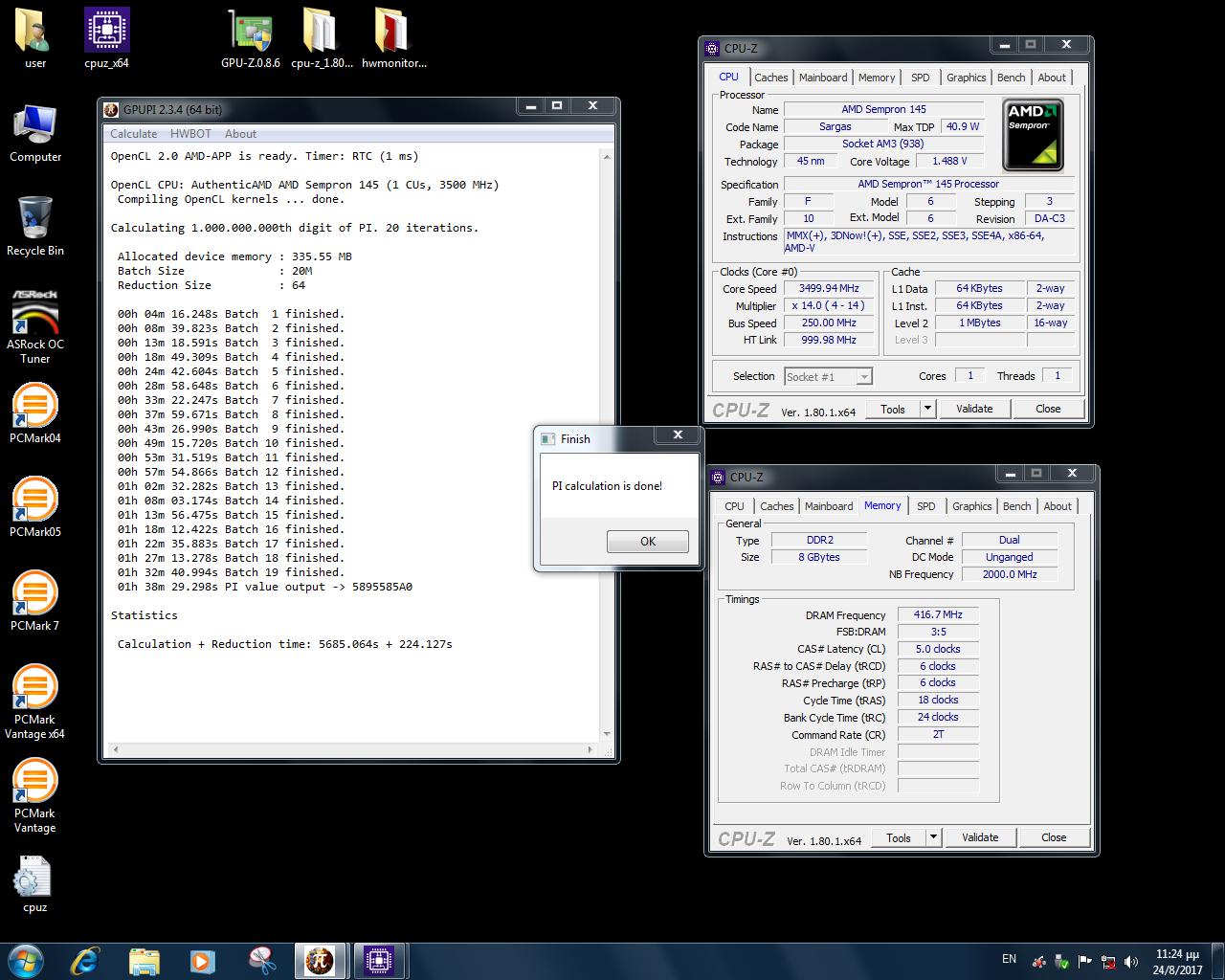This screenshot has height=980, width=1225.
Task: Open Windows Media Player from taskbar
Action: tap(202, 960)
